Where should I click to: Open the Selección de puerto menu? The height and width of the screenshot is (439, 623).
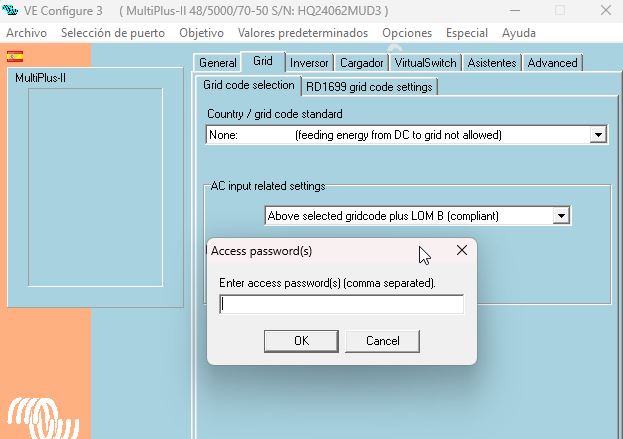tap(113, 33)
